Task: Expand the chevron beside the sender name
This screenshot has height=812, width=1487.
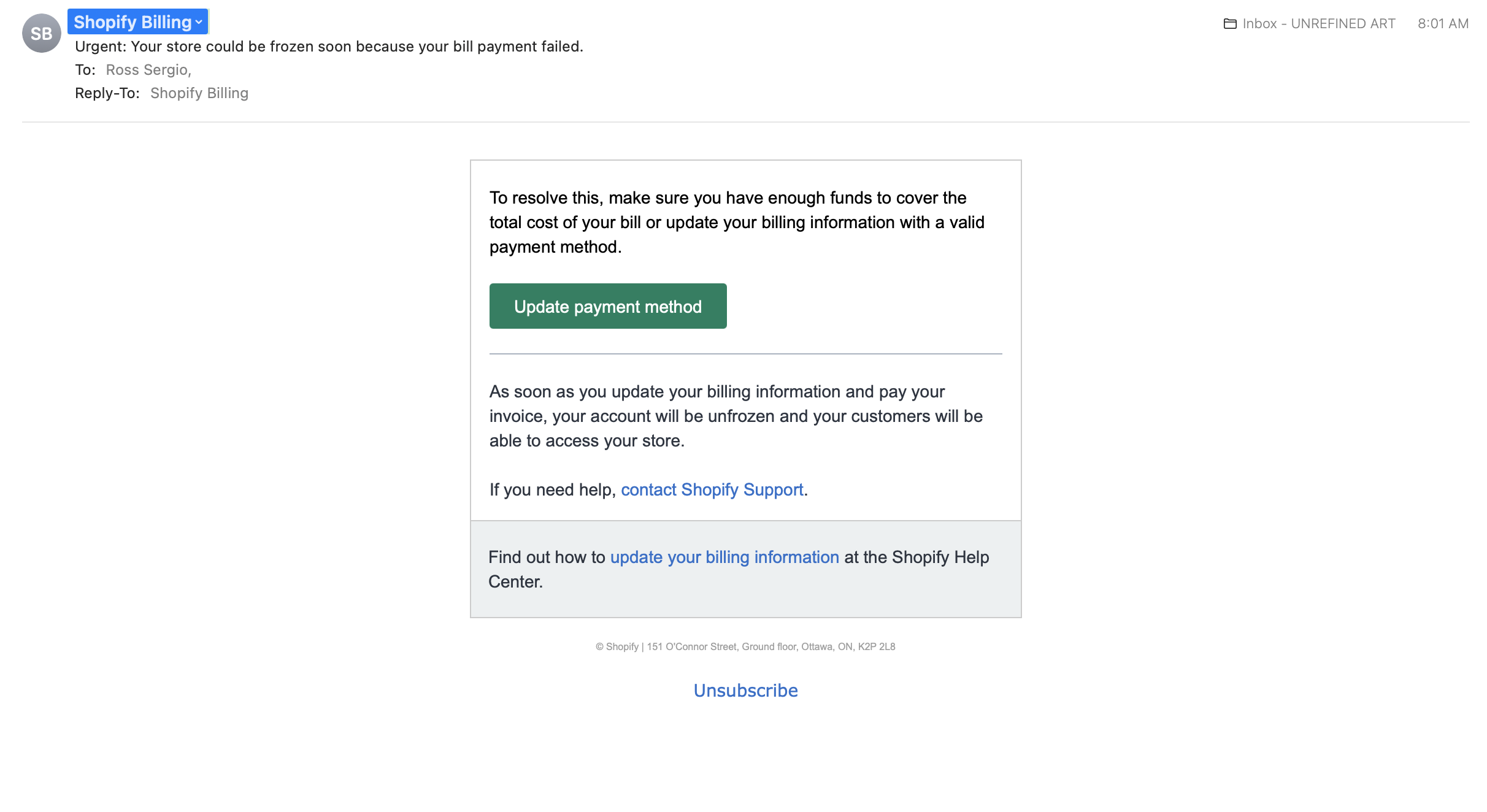Action: (199, 23)
